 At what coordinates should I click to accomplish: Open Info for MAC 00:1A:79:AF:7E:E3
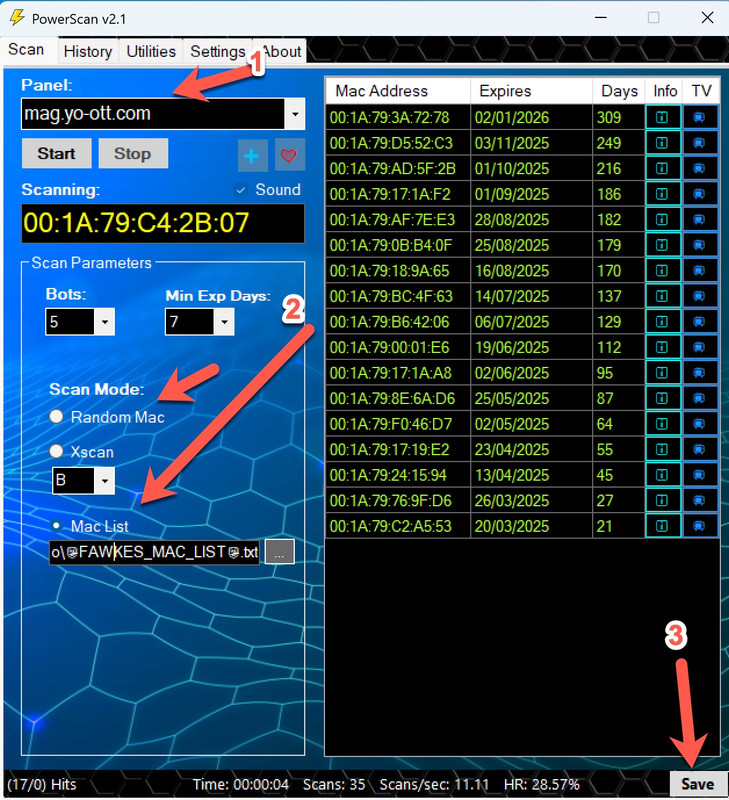tap(663, 219)
